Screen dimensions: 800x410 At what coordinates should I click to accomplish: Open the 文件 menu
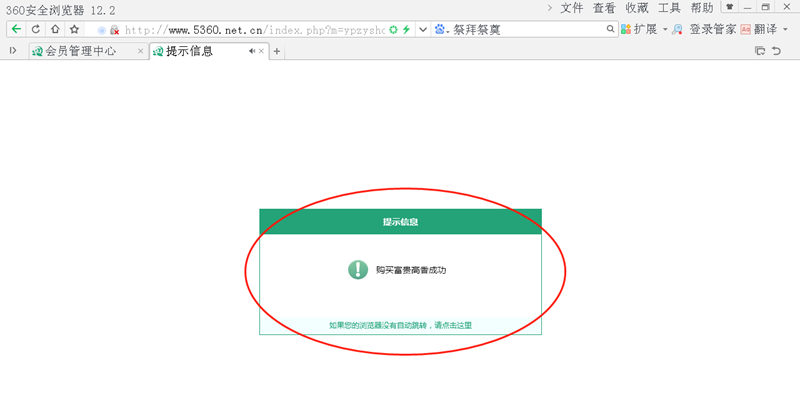click(571, 8)
